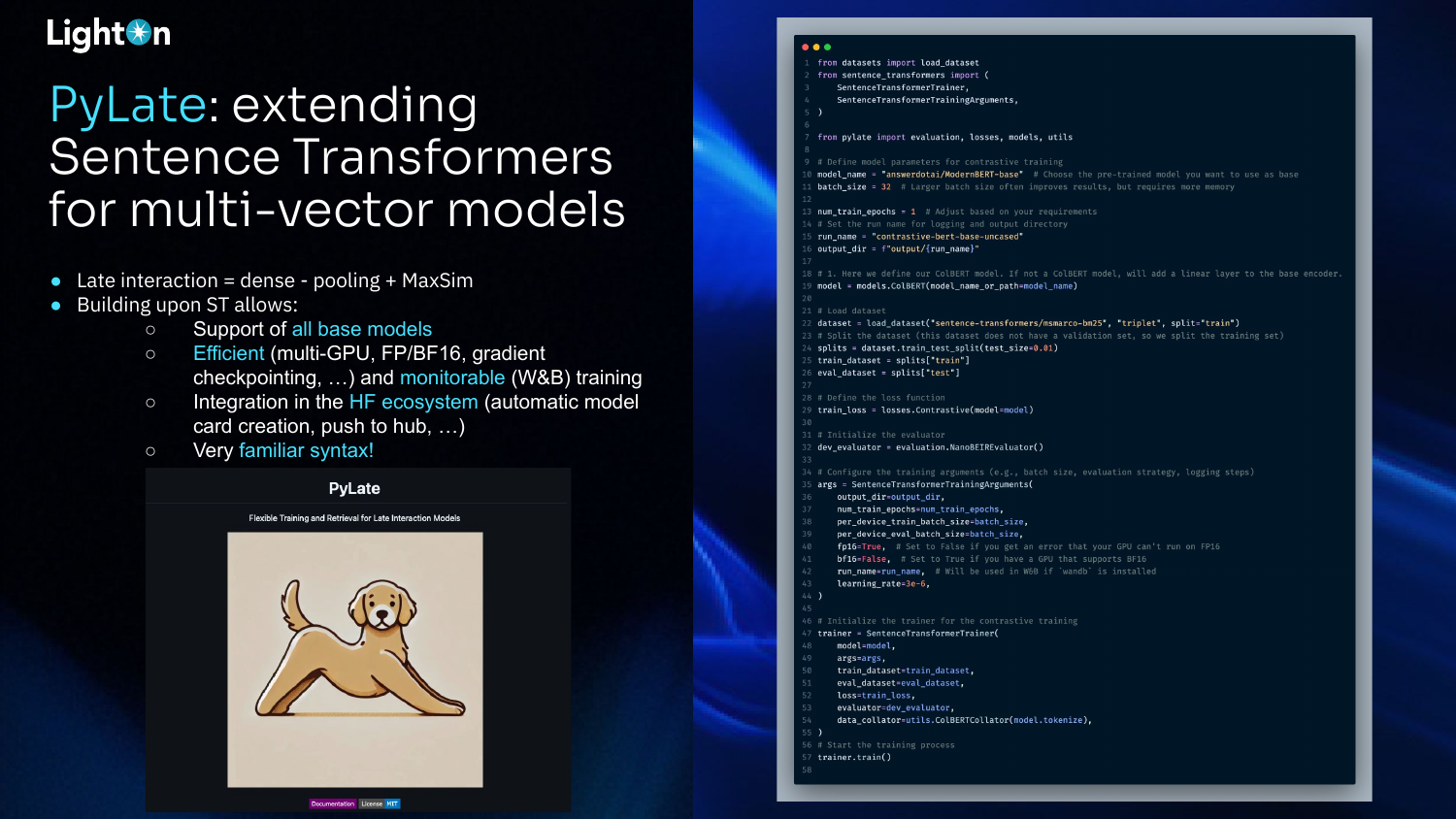
Task: Click 'dev_evaluator = evaluation.NanoBEIREvaluator()' line
Action: 930,447
